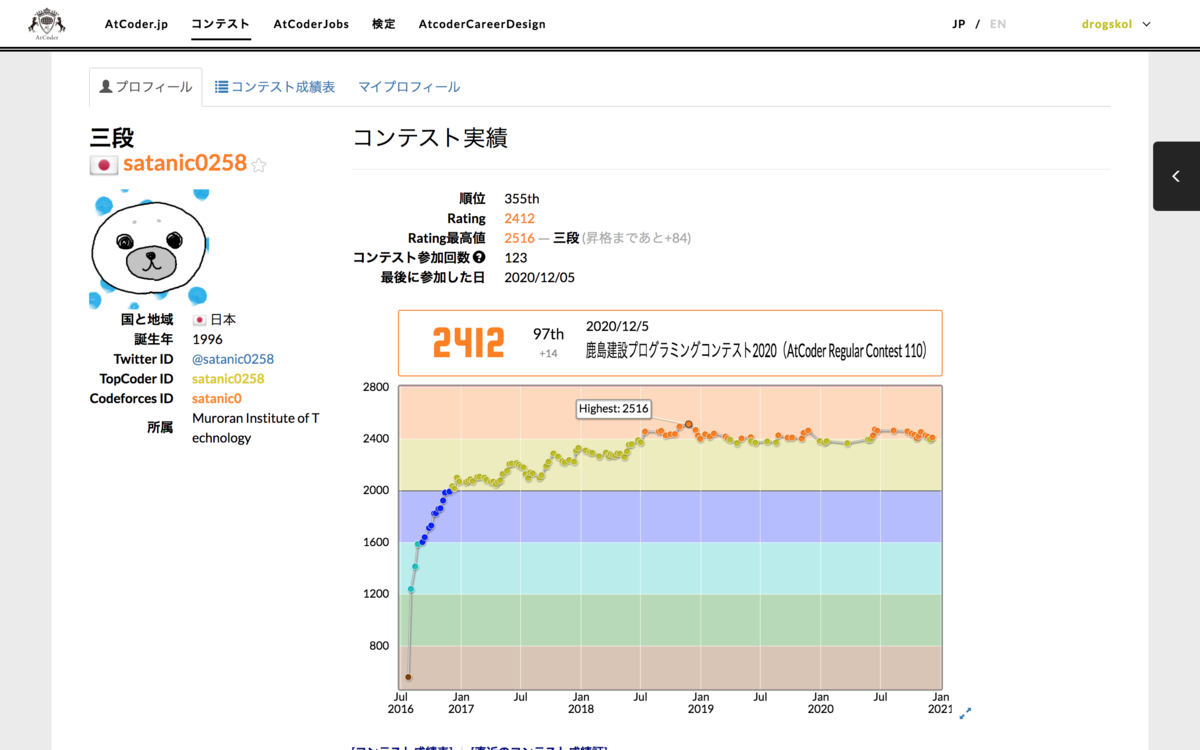This screenshot has height=750, width=1200.
Task: Select the プロフィール tab
Action: tap(146, 87)
